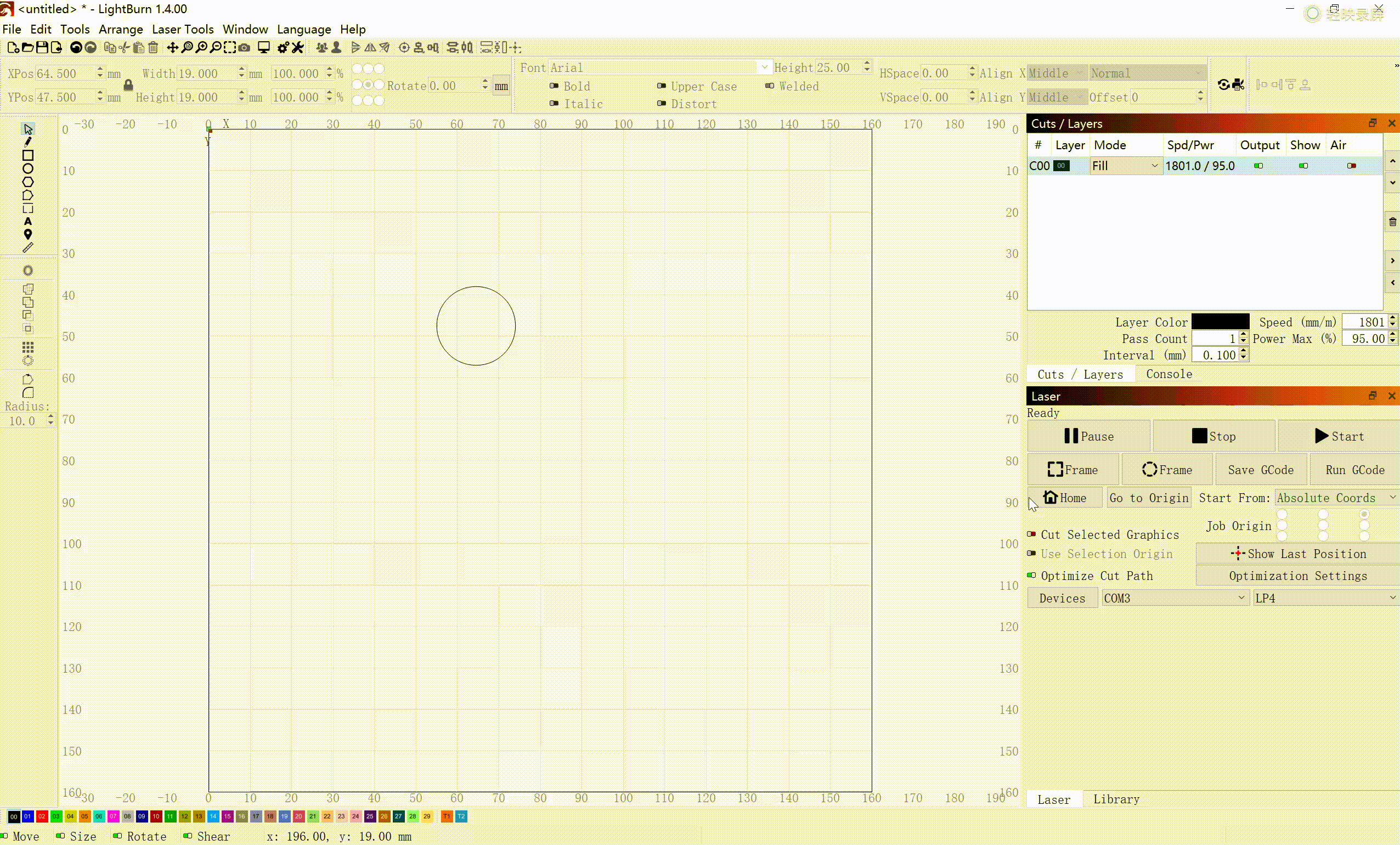Screen dimensions: 1400x845
Task: Select the Measure ruler tool
Action: tap(27, 248)
